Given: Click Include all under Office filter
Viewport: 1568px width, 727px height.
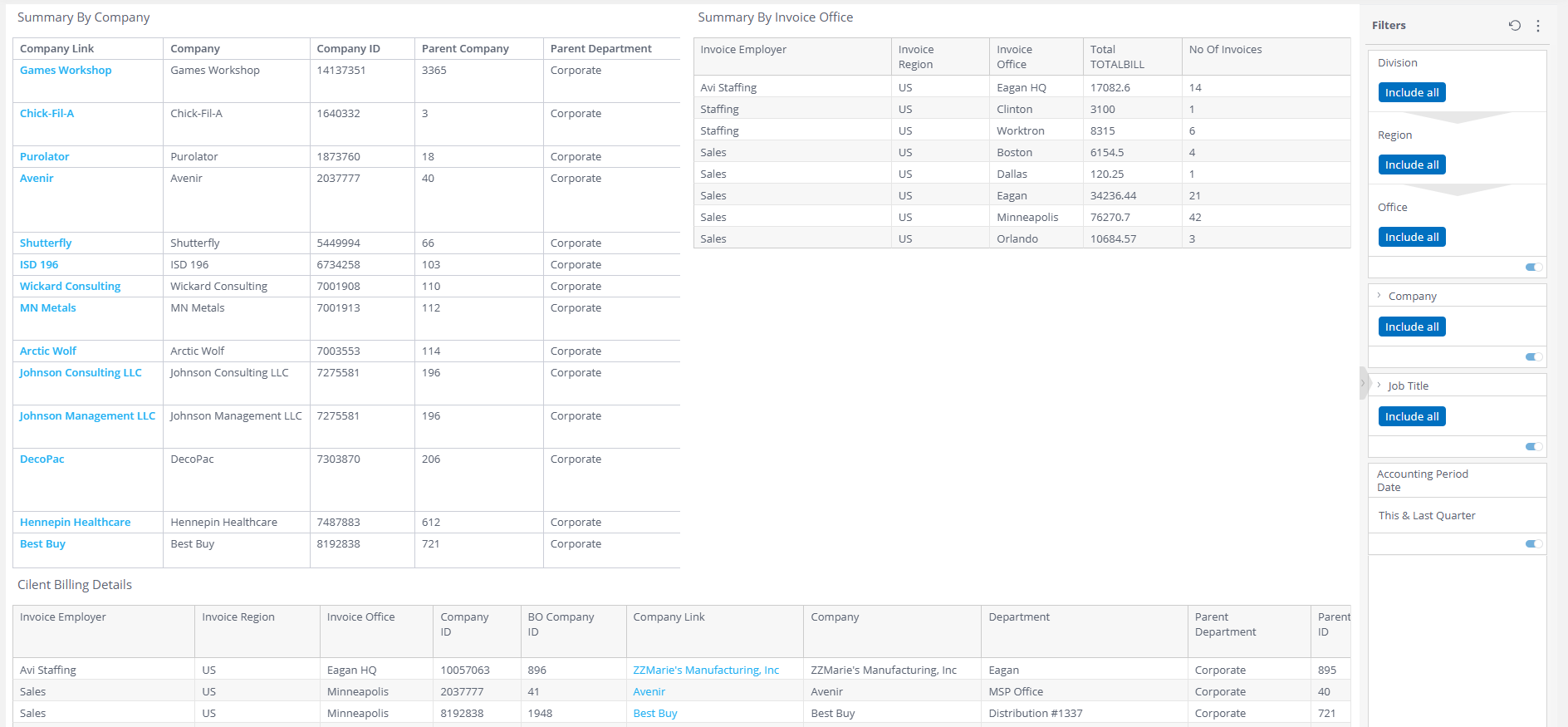Looking at the screenshot, I should pos(1412,237).
